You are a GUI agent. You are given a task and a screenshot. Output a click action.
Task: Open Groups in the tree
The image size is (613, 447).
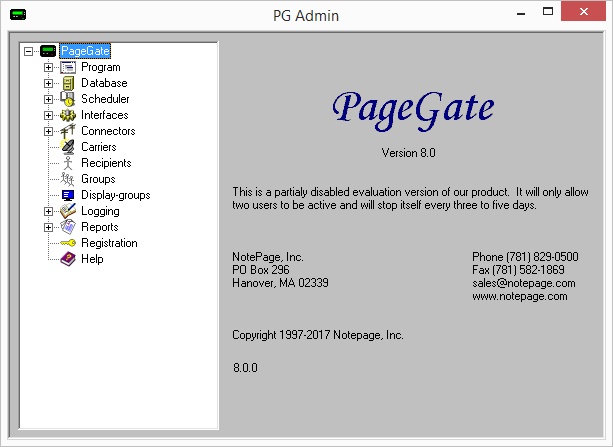coord(99,179)
